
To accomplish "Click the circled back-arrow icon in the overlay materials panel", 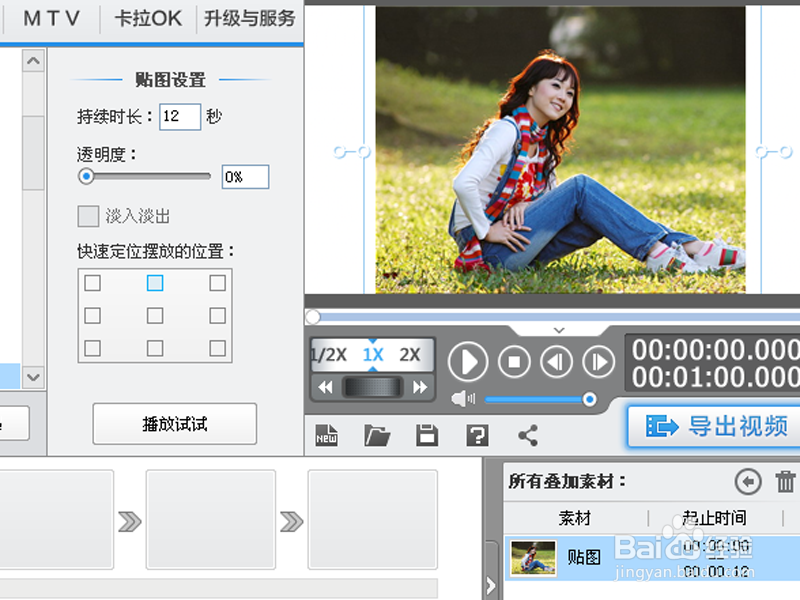I will (x=748, y=481).
